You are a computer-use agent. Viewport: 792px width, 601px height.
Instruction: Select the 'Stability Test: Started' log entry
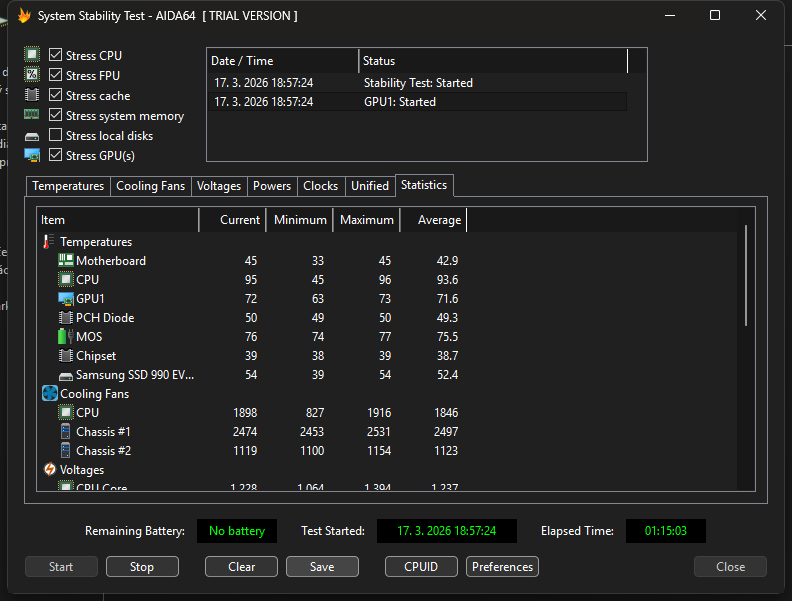pyautogui.click(x=417, y=83)
